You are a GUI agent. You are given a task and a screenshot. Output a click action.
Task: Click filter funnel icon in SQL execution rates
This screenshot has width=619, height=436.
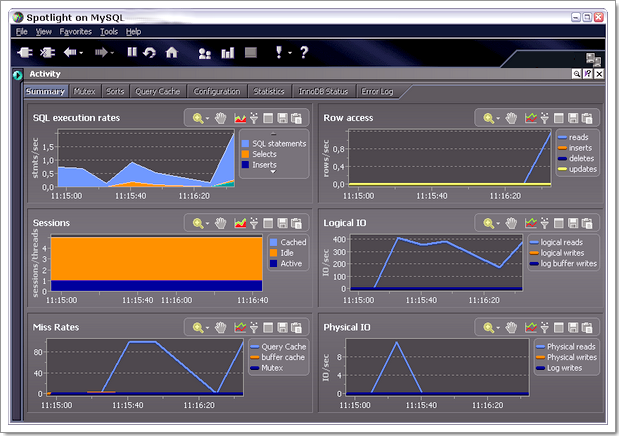254,118
